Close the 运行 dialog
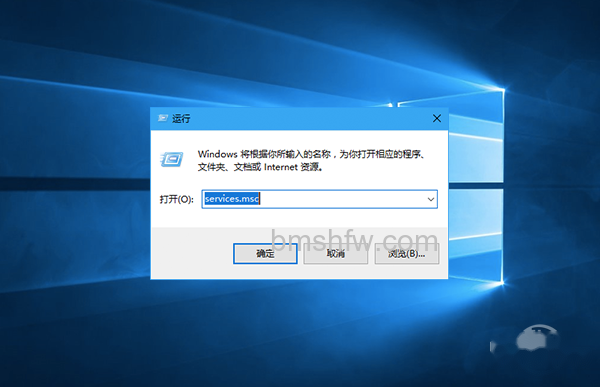Screen dimensions: 600x387 point(437,118)
